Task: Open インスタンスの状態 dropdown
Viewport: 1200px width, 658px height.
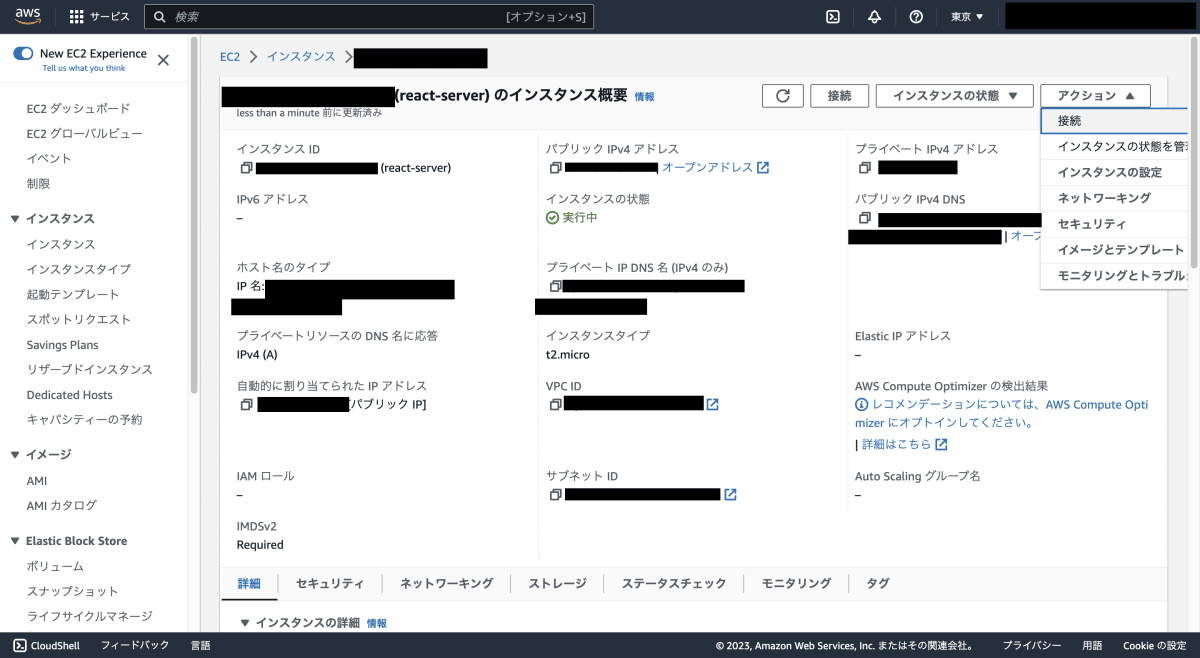Action: pos(954,96)
